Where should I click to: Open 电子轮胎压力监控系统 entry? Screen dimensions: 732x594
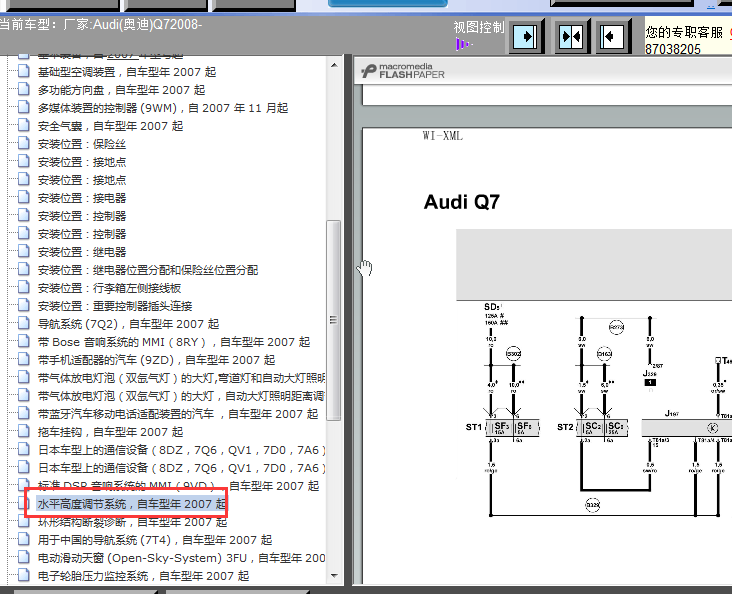tap(143, 576)
